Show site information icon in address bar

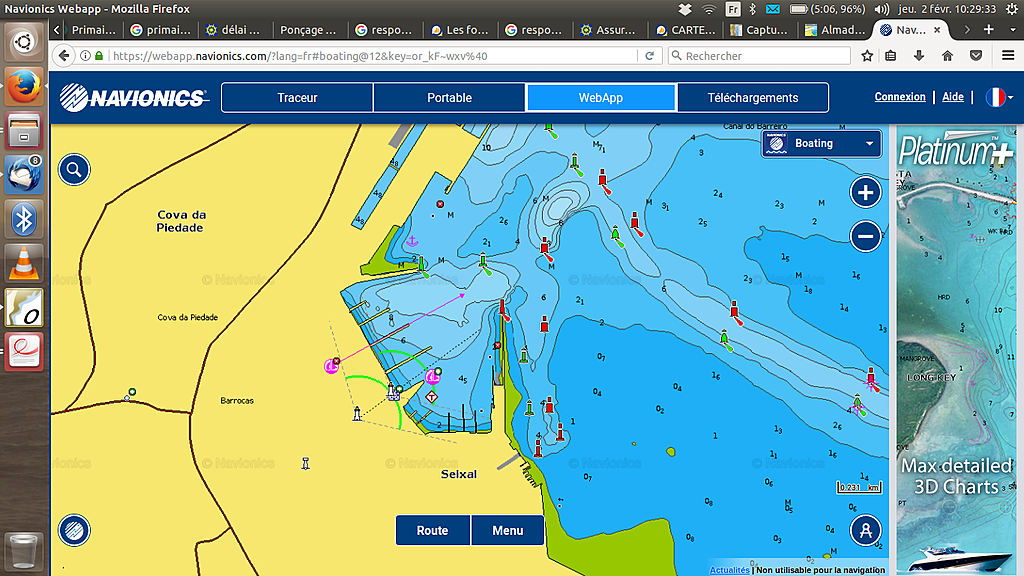85,56
